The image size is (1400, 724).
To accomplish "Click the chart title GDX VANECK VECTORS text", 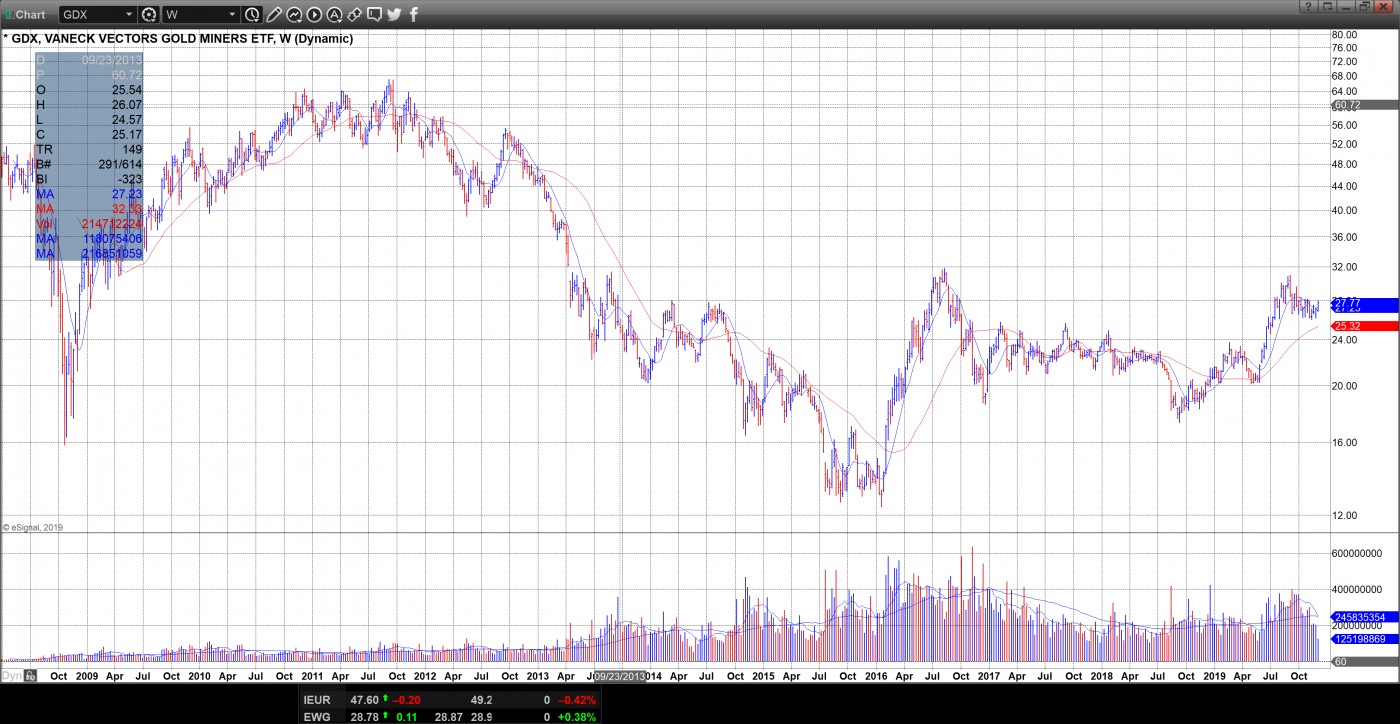I will (x=182, y=39).
